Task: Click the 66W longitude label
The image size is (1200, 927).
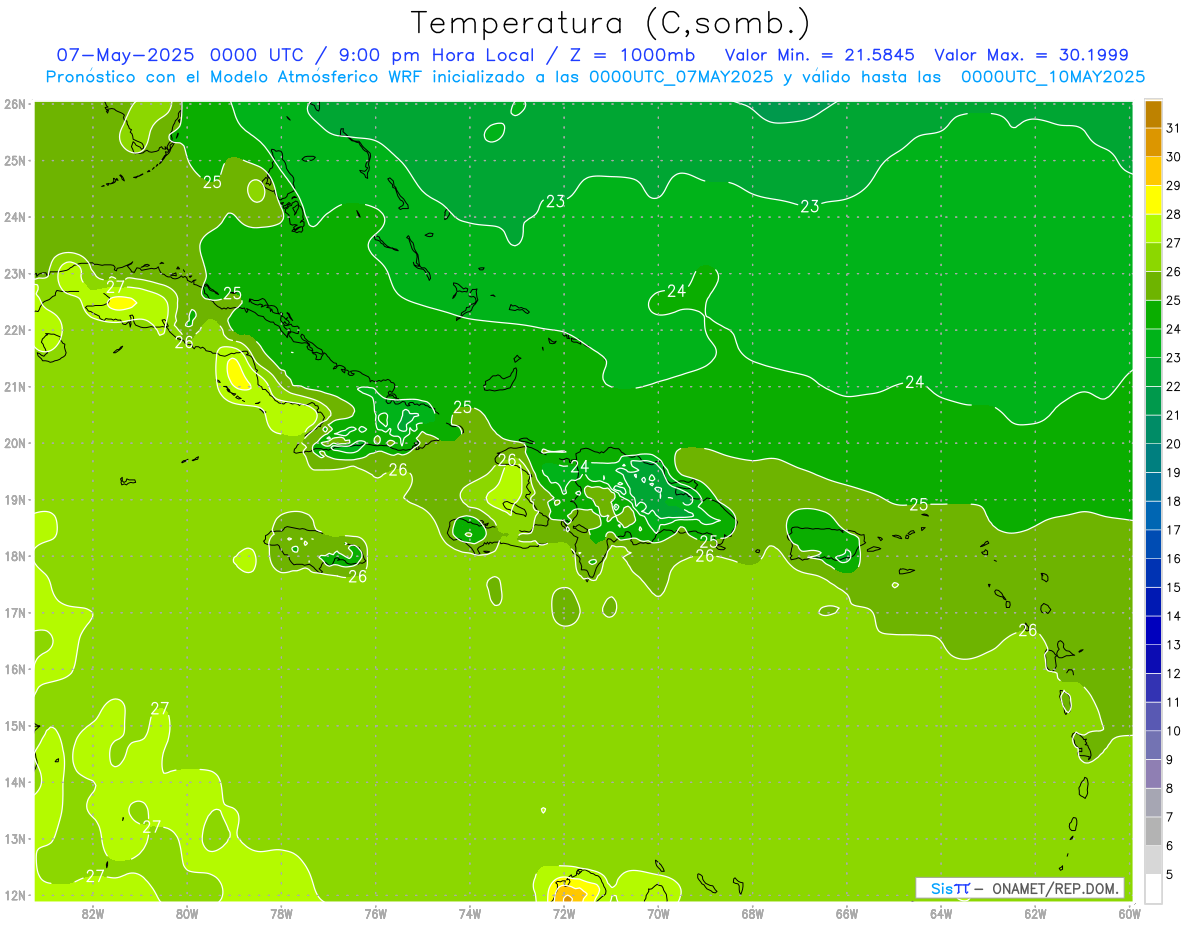Action: click(847, 913)
